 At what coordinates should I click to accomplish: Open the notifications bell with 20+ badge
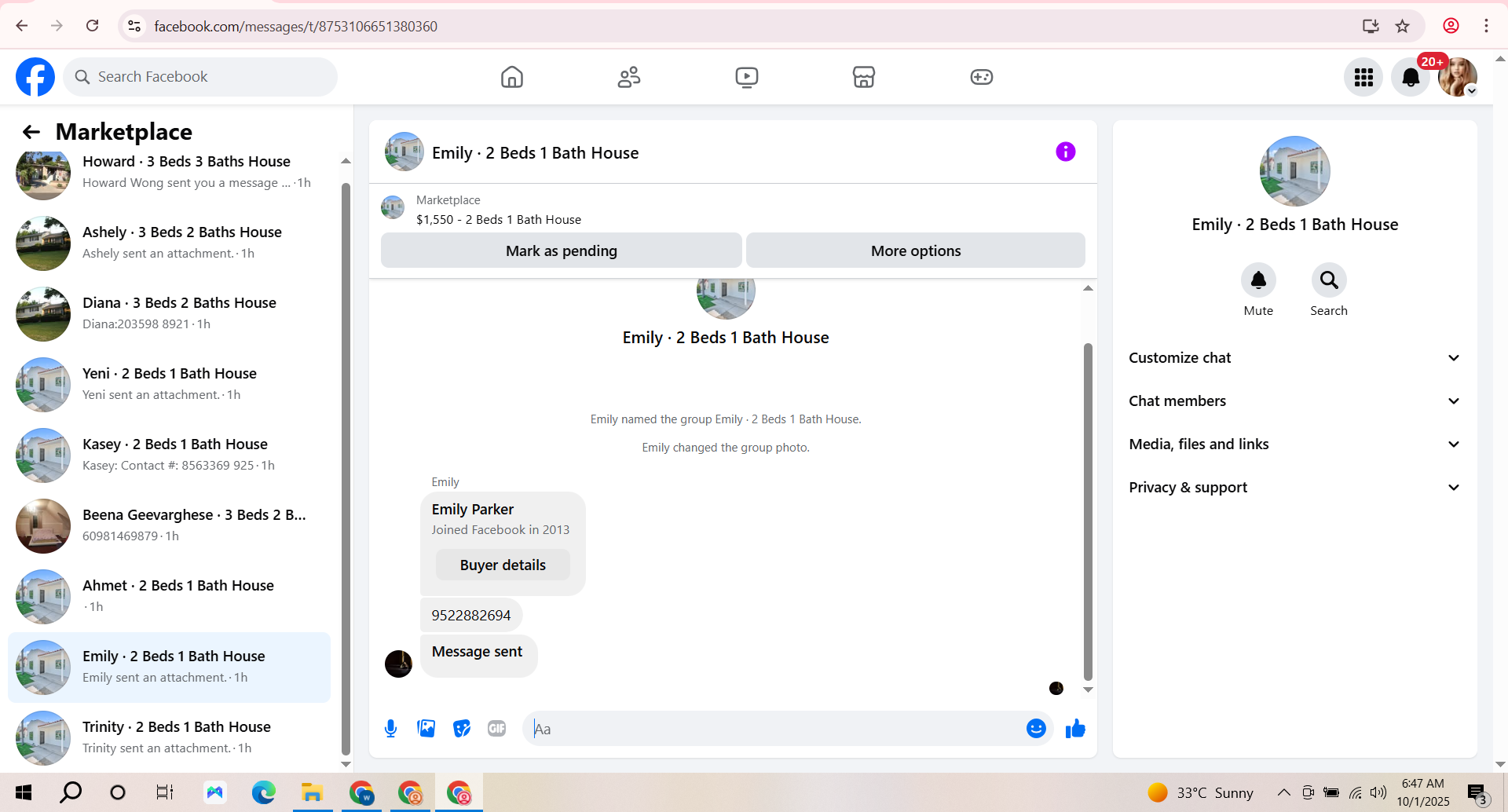pos(1411,77)
